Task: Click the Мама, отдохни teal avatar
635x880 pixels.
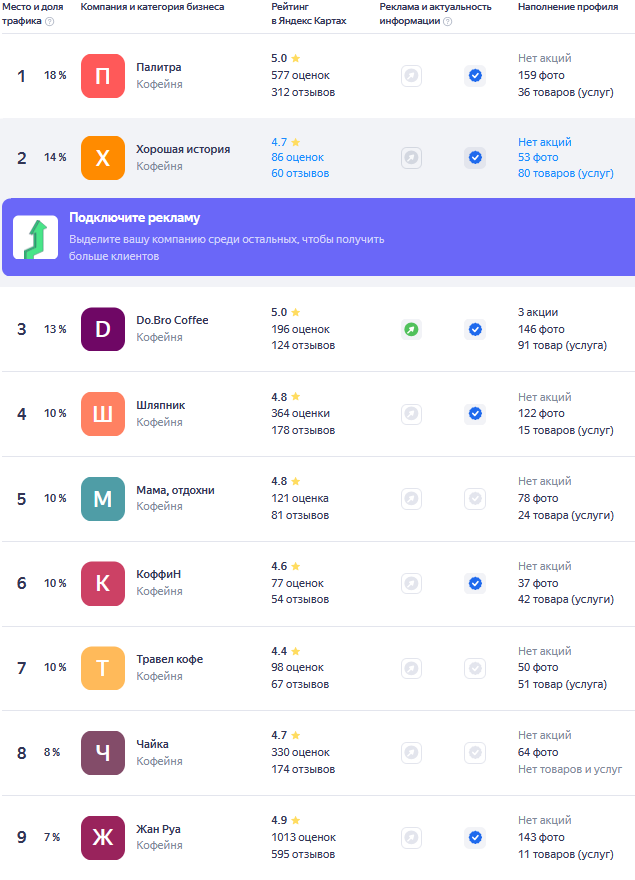Action: tap(103, 499)
